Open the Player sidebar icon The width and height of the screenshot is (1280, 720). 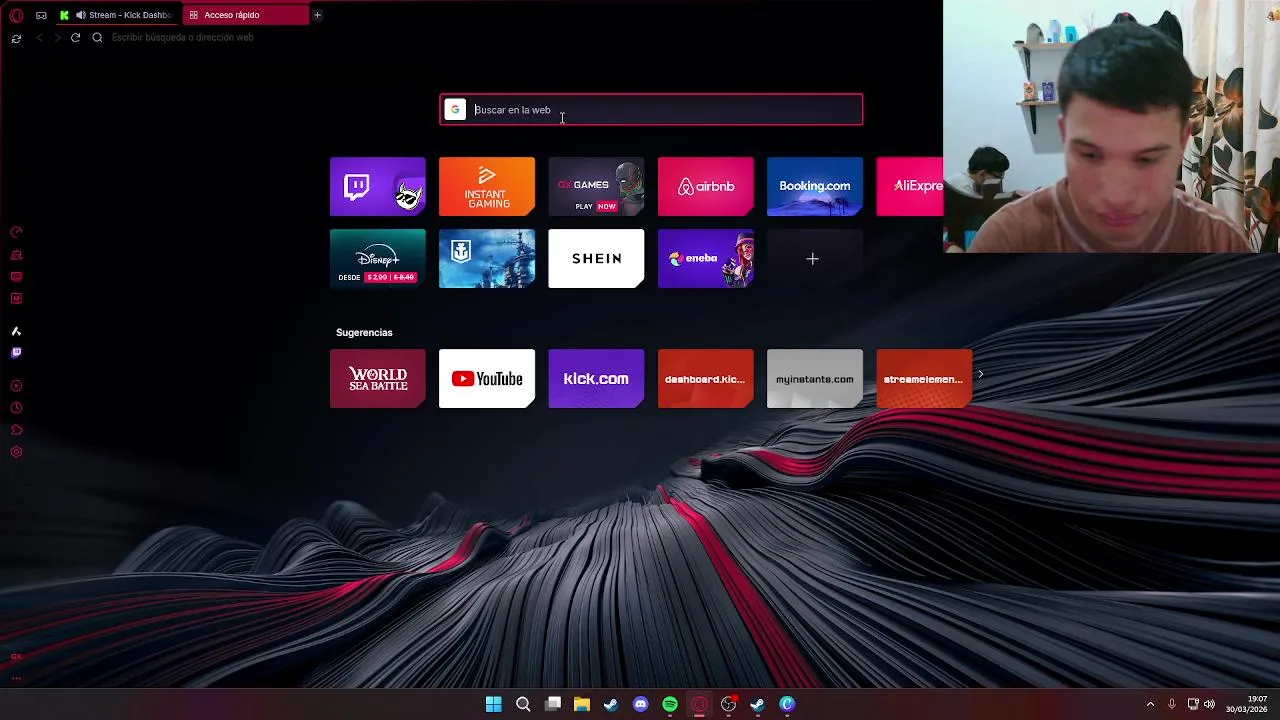(16, 386)
